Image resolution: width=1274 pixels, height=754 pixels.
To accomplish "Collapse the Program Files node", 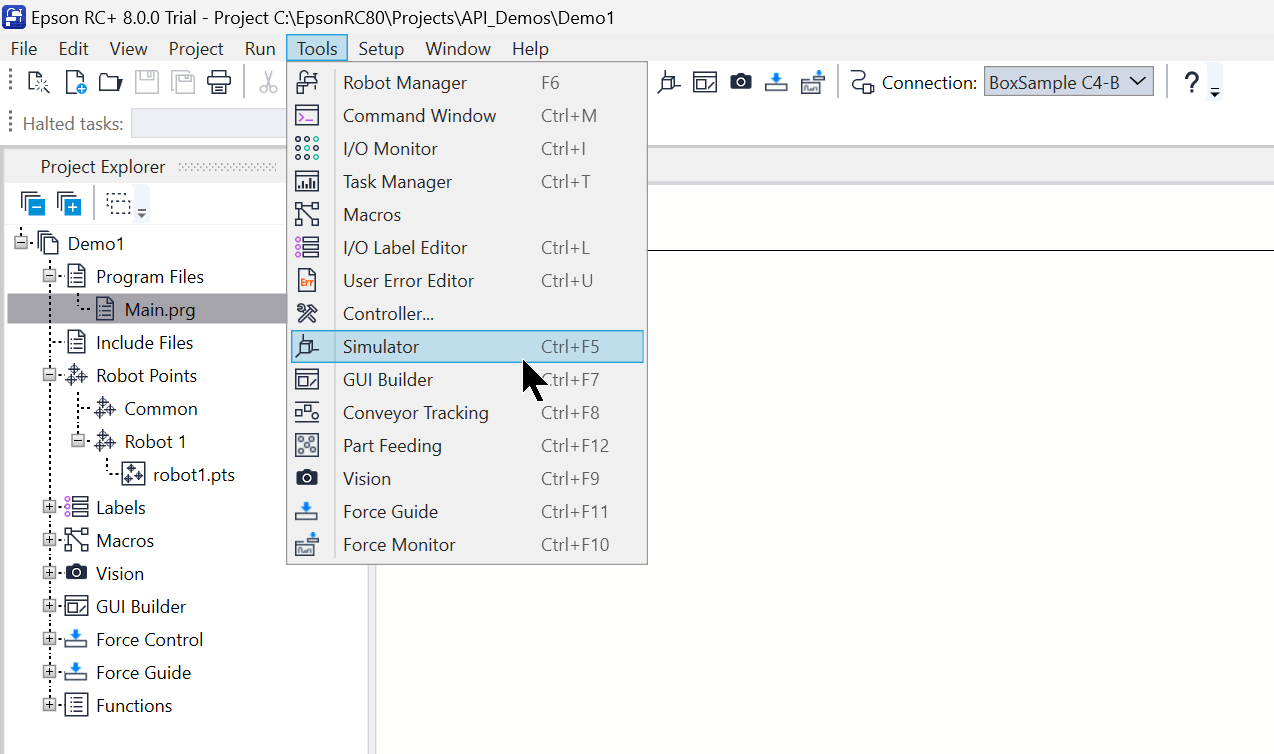I will pyautogui.click(x=49, y=276).
